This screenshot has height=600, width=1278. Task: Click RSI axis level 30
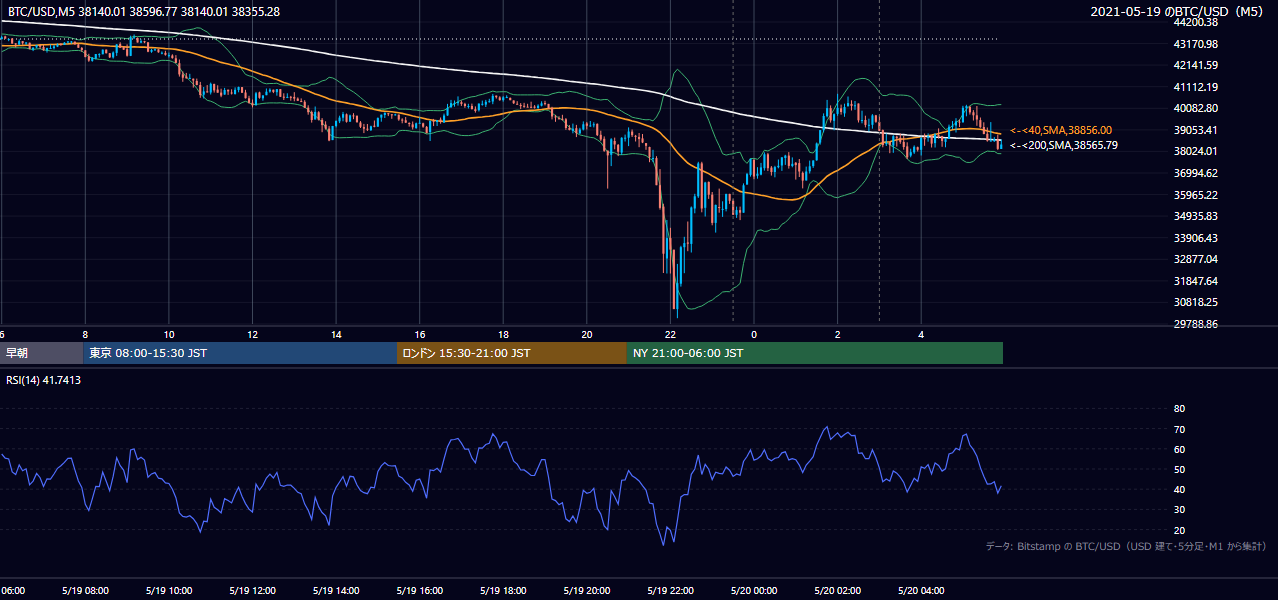[x=1179, y=510]
